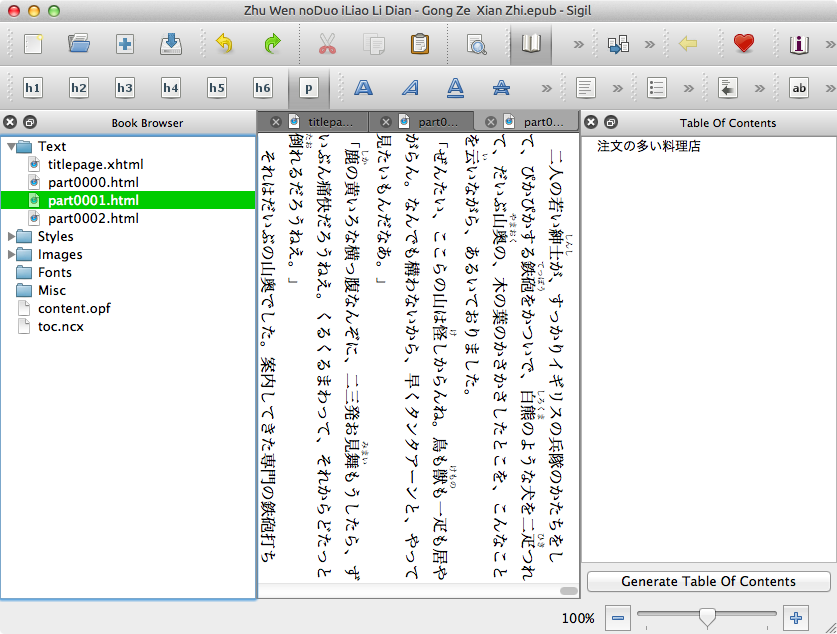This screenshot has width=837, height=634.
Task: Apply Heading 1 style with h1
Action: pyautogui.click(x=33, y=88)
